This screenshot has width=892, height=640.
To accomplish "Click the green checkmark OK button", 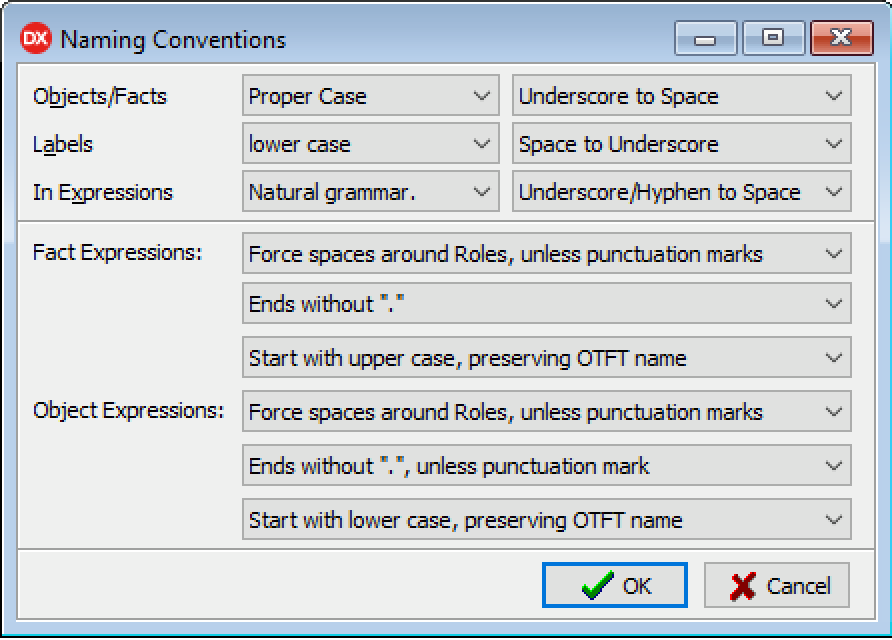I will 615,586.
